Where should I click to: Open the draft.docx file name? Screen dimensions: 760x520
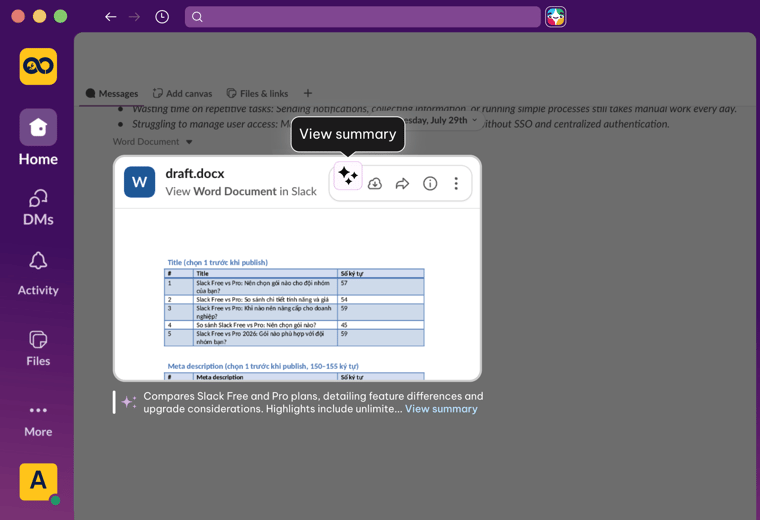195,173
